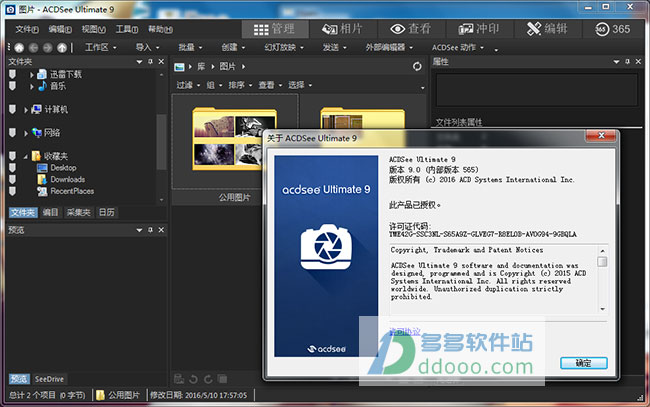
Task: Click the folder tree scrollbar down arrow
Action: 162,200
